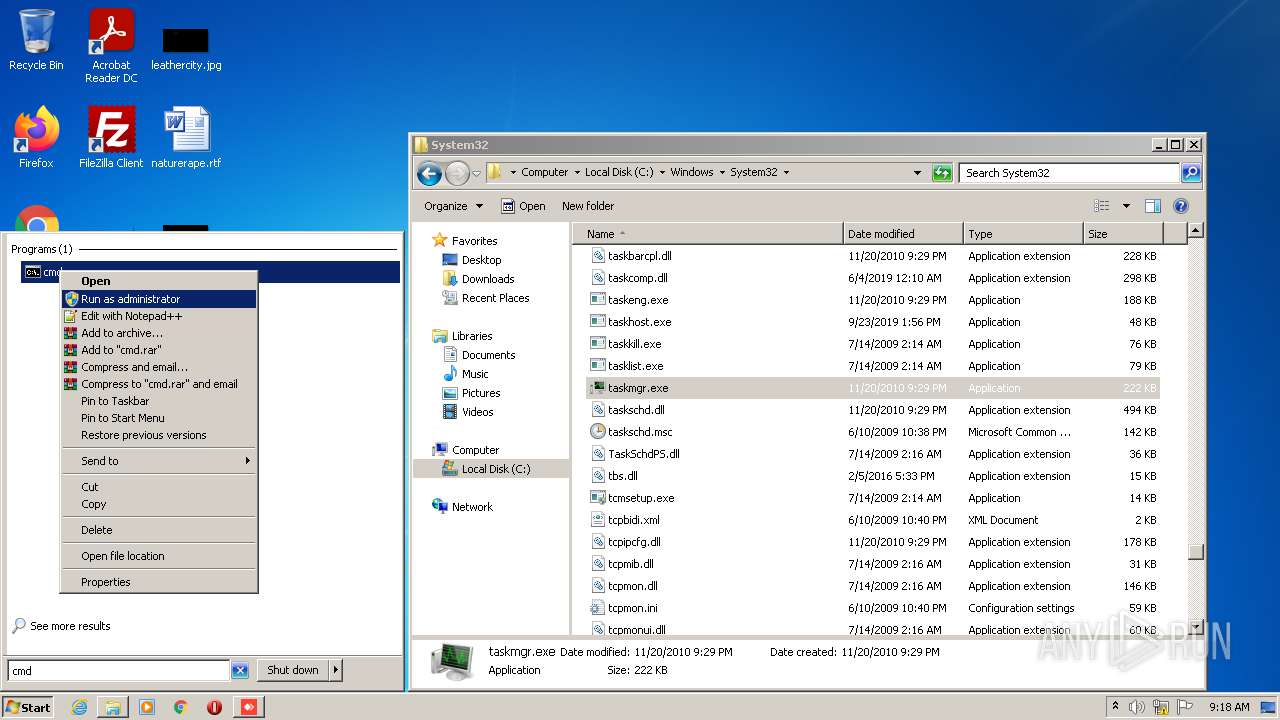This screenshot has width=1280, height=720.
Task: Expand the Send to submenu
Action: point(158,461)
